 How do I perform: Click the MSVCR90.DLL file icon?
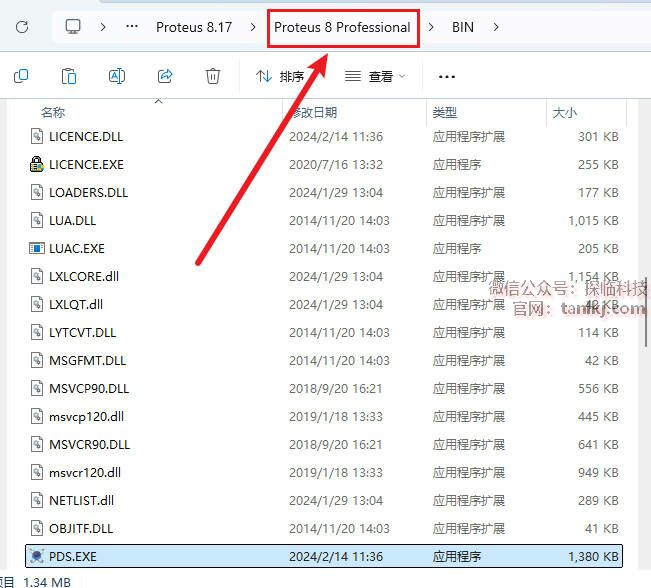click(x=37, y=444)
